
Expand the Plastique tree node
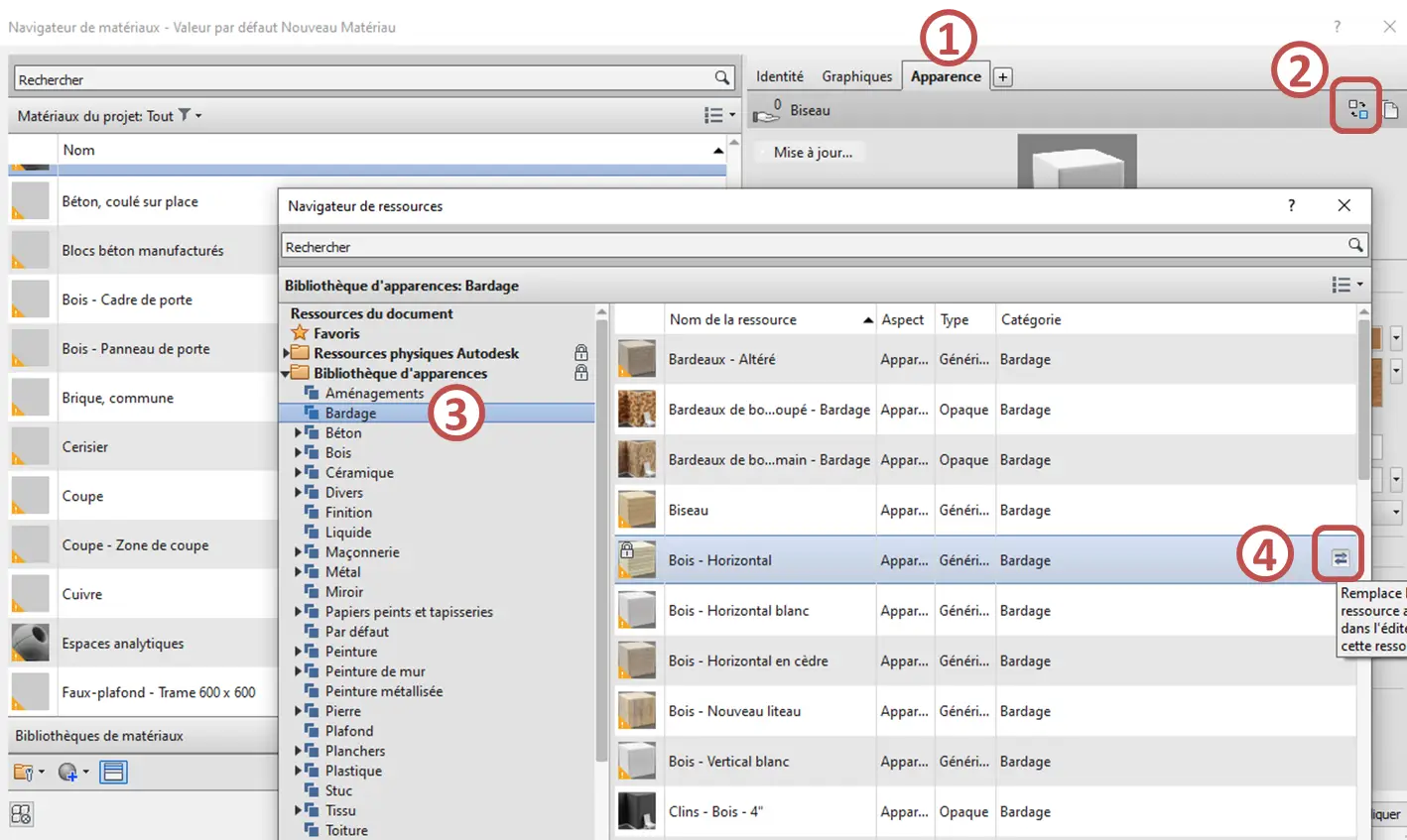coord(298,771)
